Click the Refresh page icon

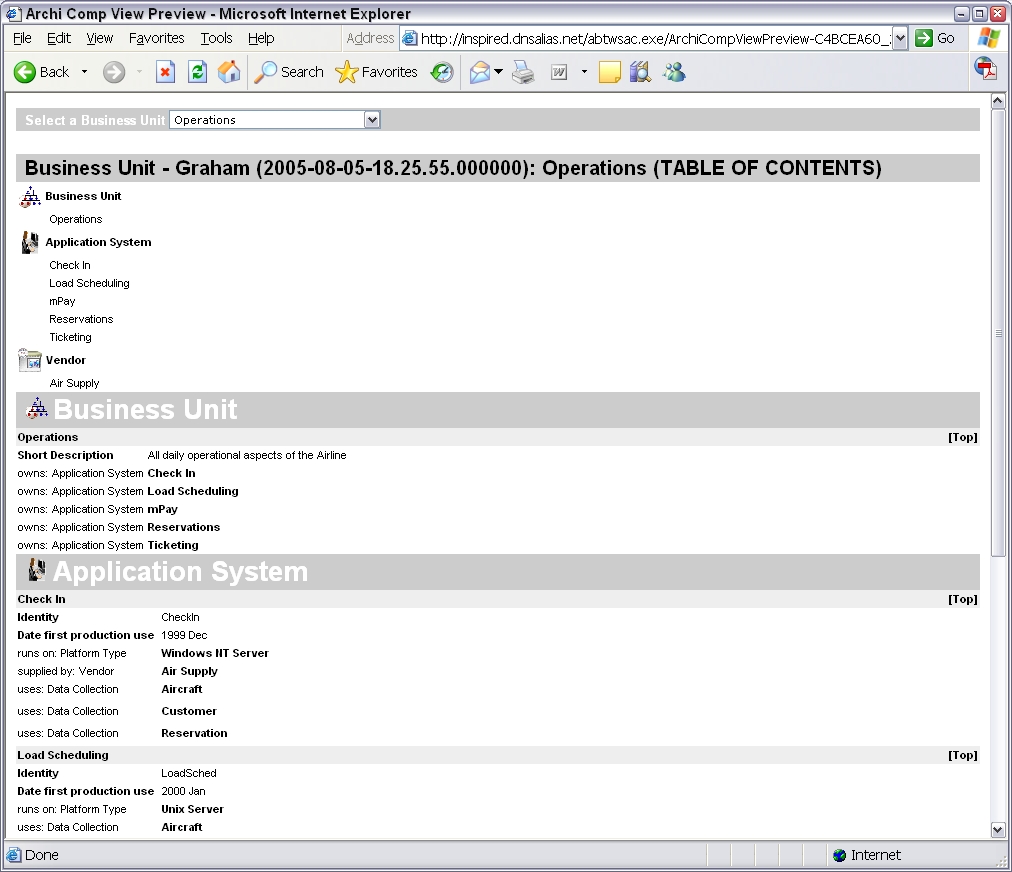point(198,72)
